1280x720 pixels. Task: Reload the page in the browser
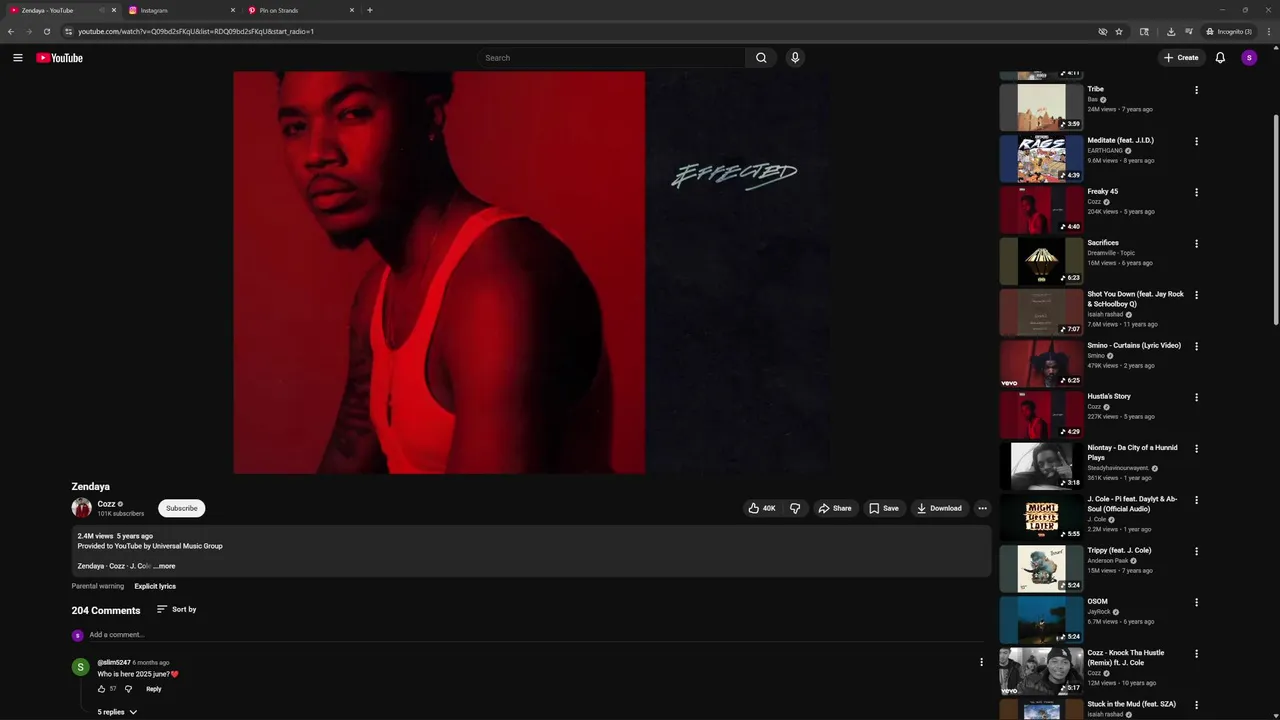point(47,31)
